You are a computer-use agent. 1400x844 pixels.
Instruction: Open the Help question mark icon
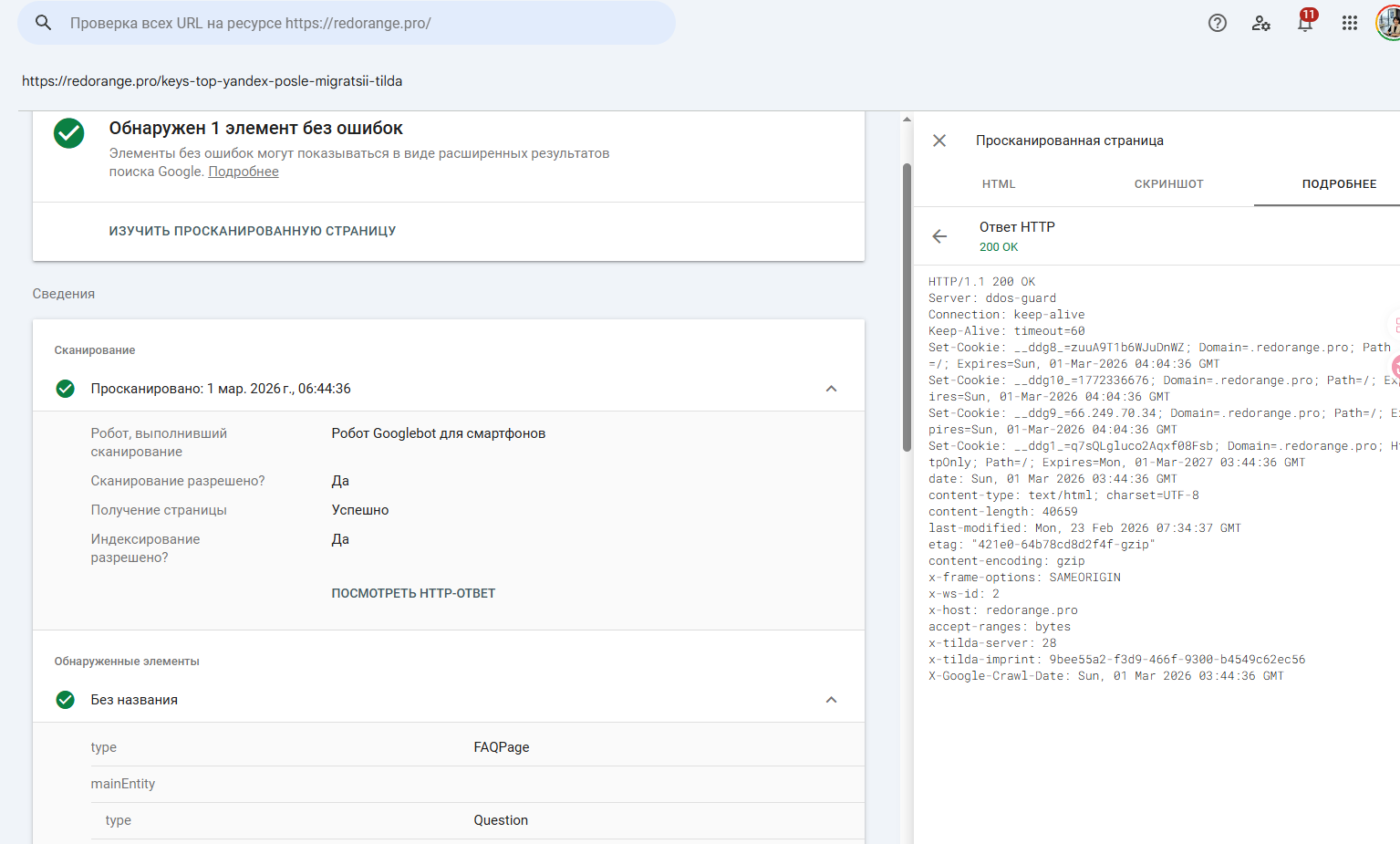coord(1218,23)
